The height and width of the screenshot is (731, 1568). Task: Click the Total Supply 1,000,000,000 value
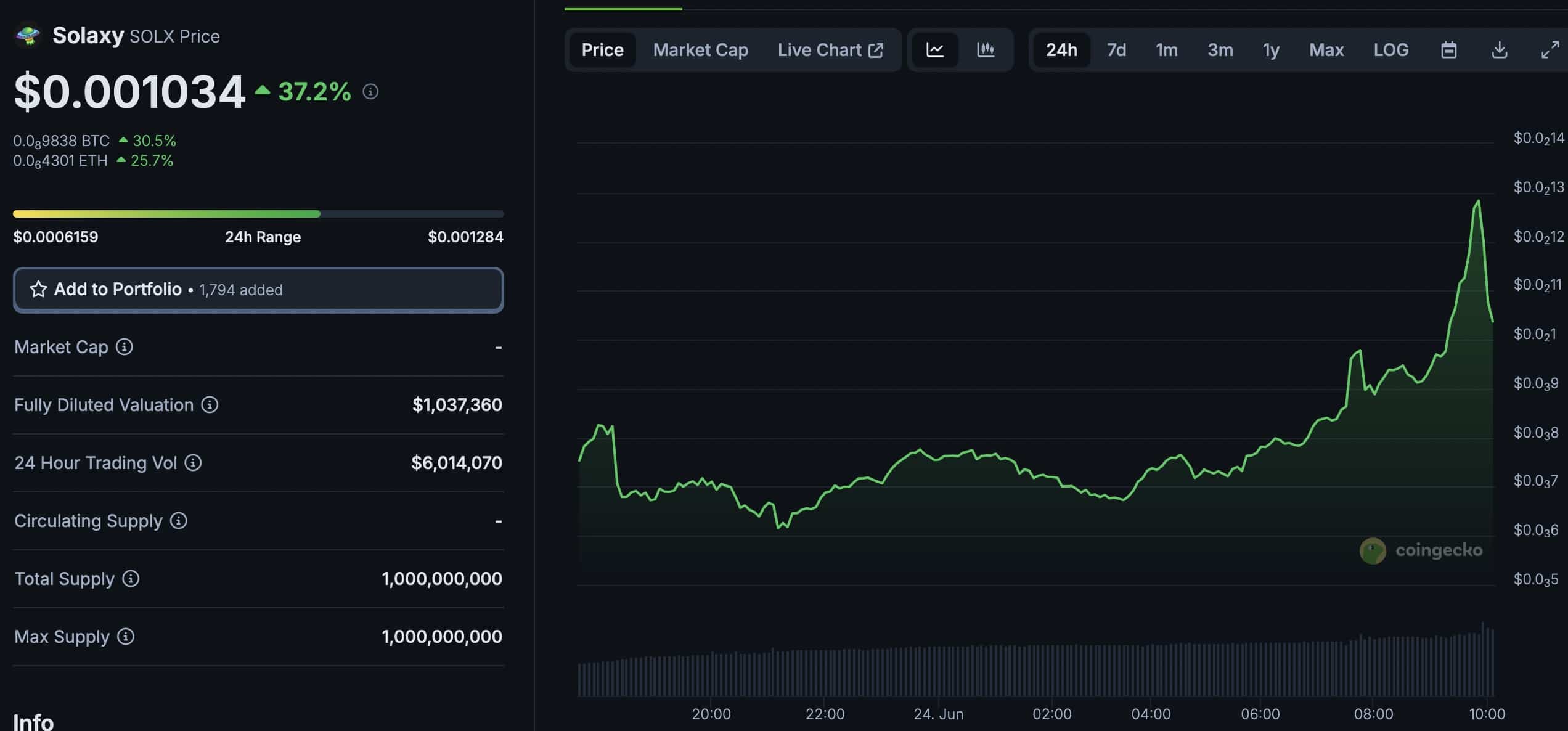442,579
